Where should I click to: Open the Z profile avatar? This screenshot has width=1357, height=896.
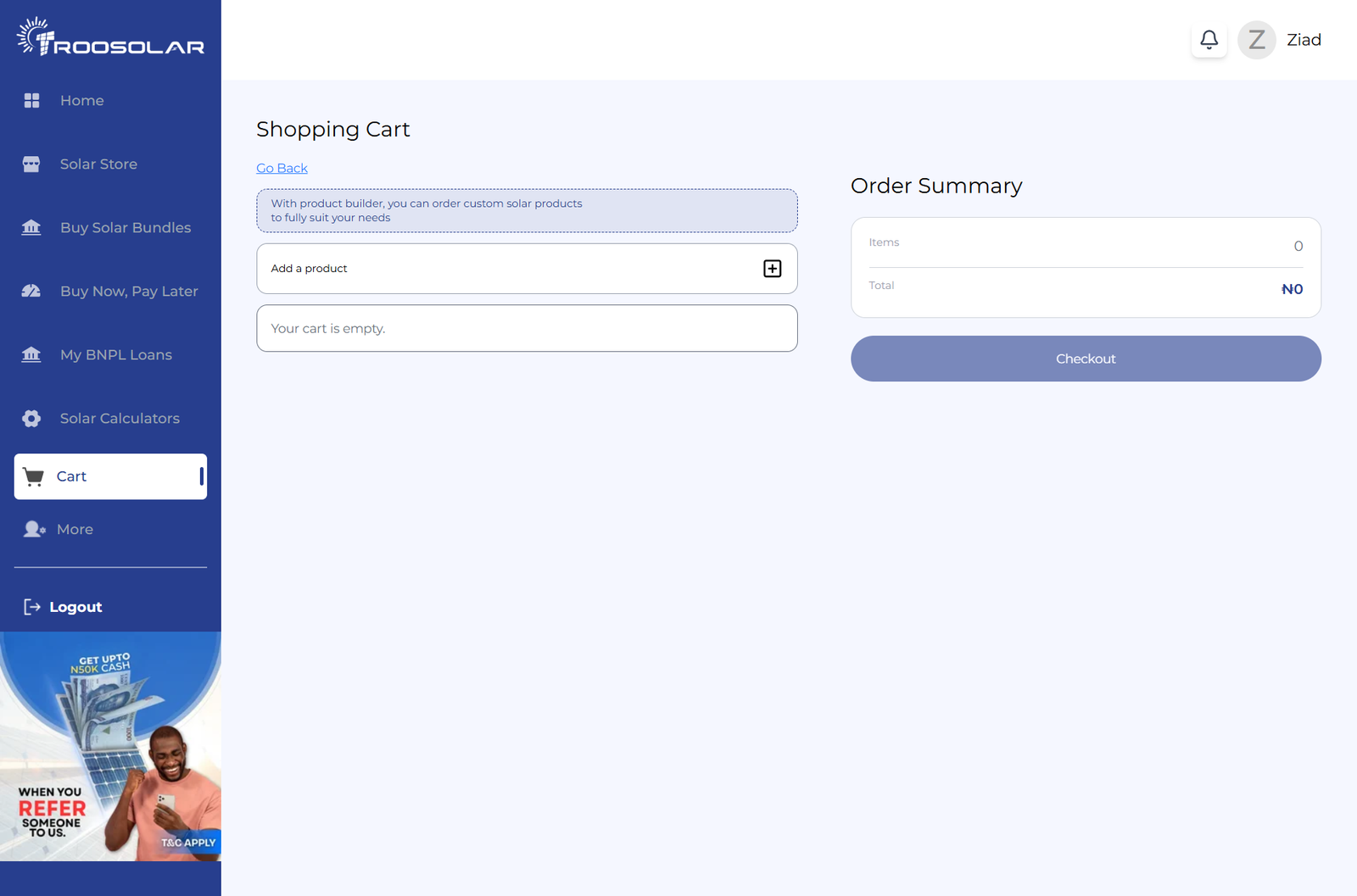click(x=1256, y=40)
